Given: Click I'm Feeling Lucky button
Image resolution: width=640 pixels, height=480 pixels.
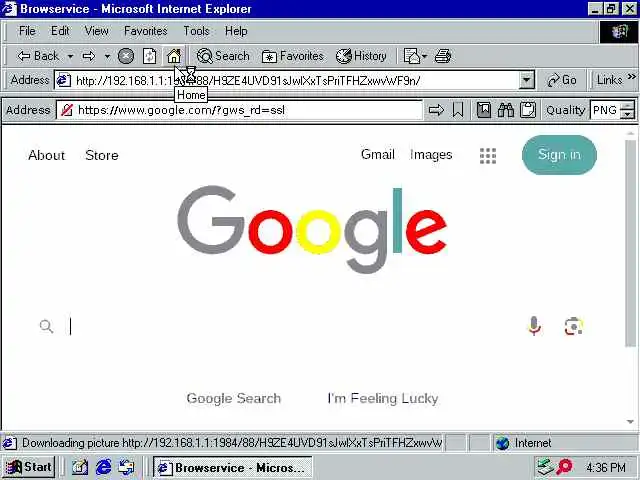Looking at the screenshot, I should (x=383, y=398).
